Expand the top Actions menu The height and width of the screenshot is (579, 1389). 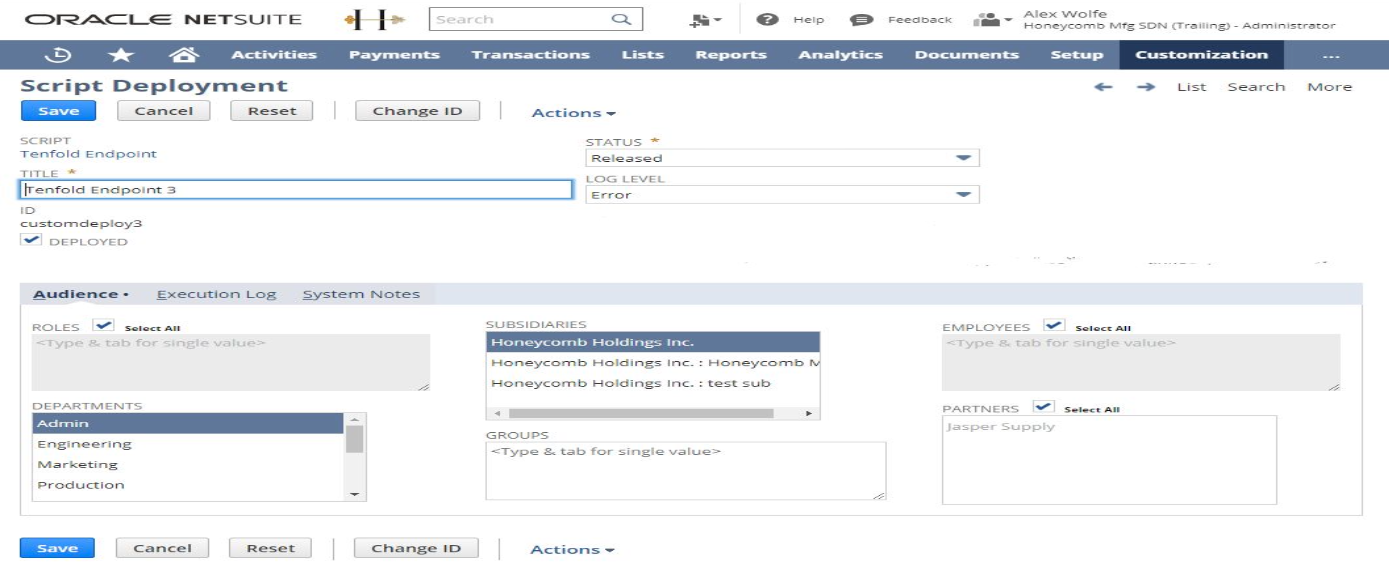click(x=573, y=113)
